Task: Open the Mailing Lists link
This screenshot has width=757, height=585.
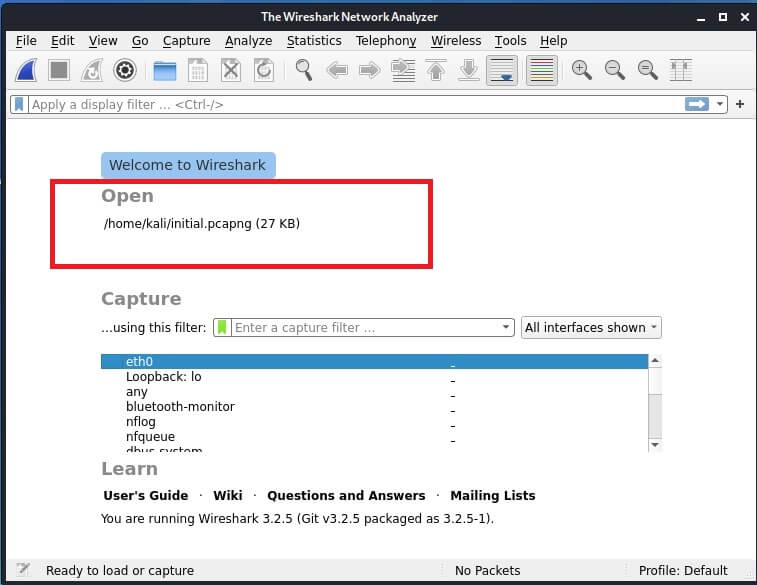Action: 492,496
